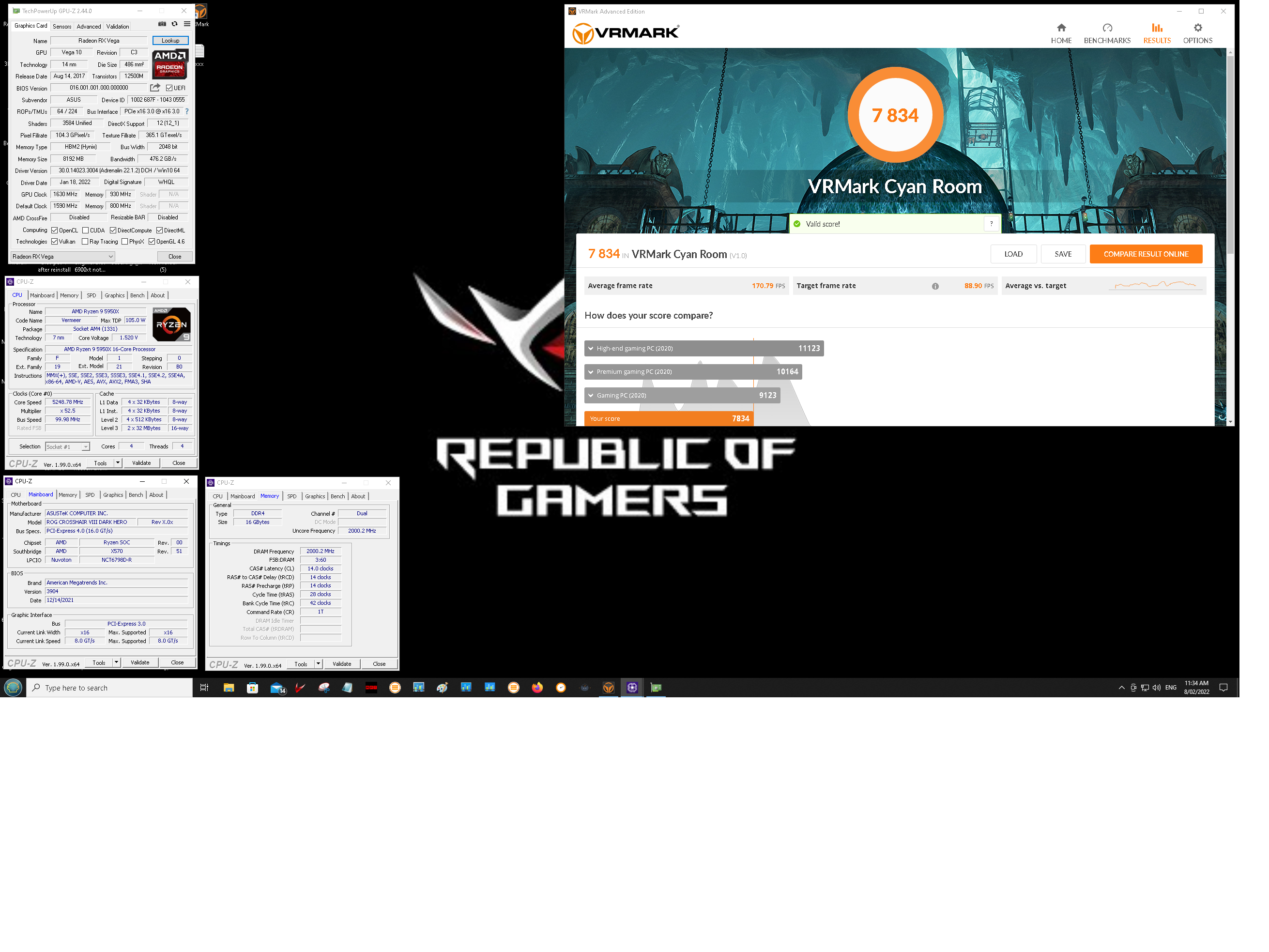This screenshot has width=1269, height=952.
Task: Open Socket #1 selection dropdown in CPU-Z
Action: click(x=68, y=446)
